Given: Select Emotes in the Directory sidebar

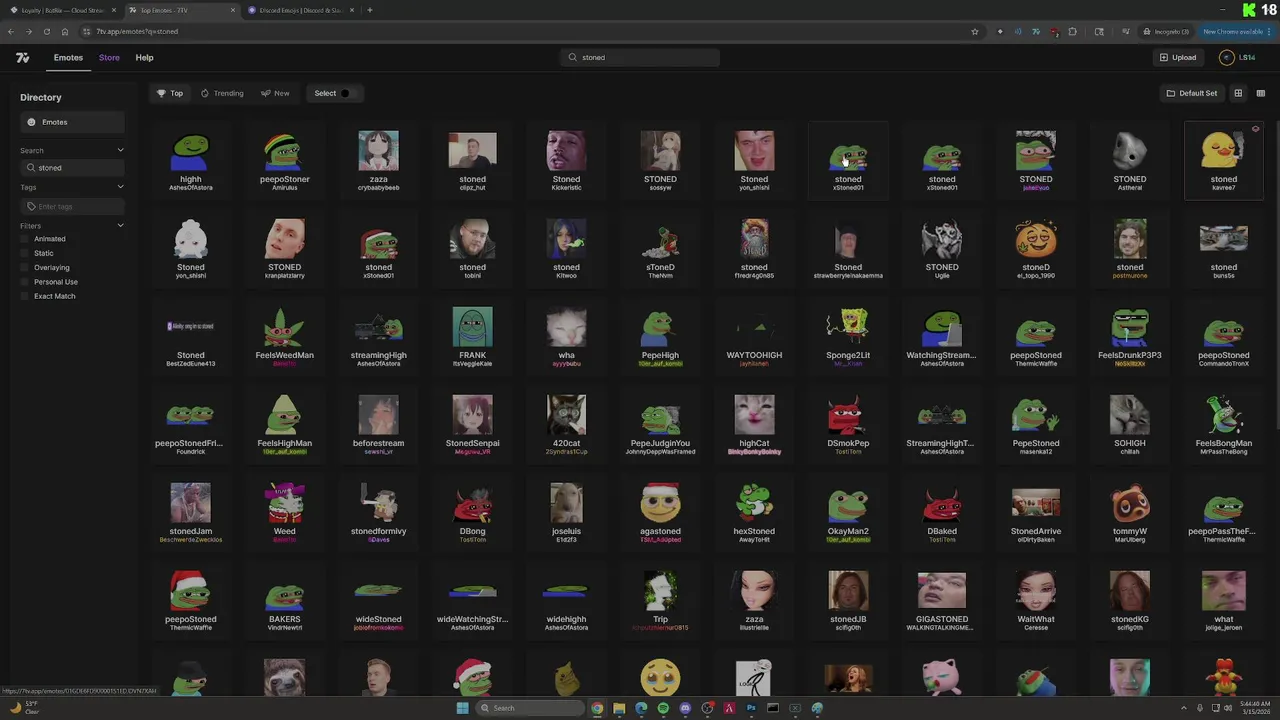Looking at the screenshot, I should (x=72, y=122).
